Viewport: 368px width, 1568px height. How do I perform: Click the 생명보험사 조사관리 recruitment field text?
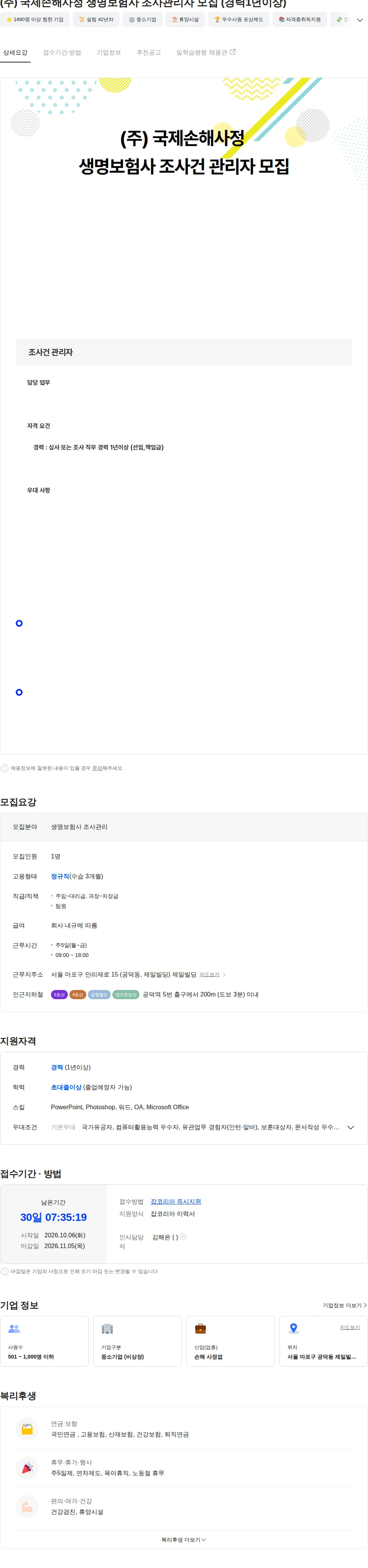point(79,827)
